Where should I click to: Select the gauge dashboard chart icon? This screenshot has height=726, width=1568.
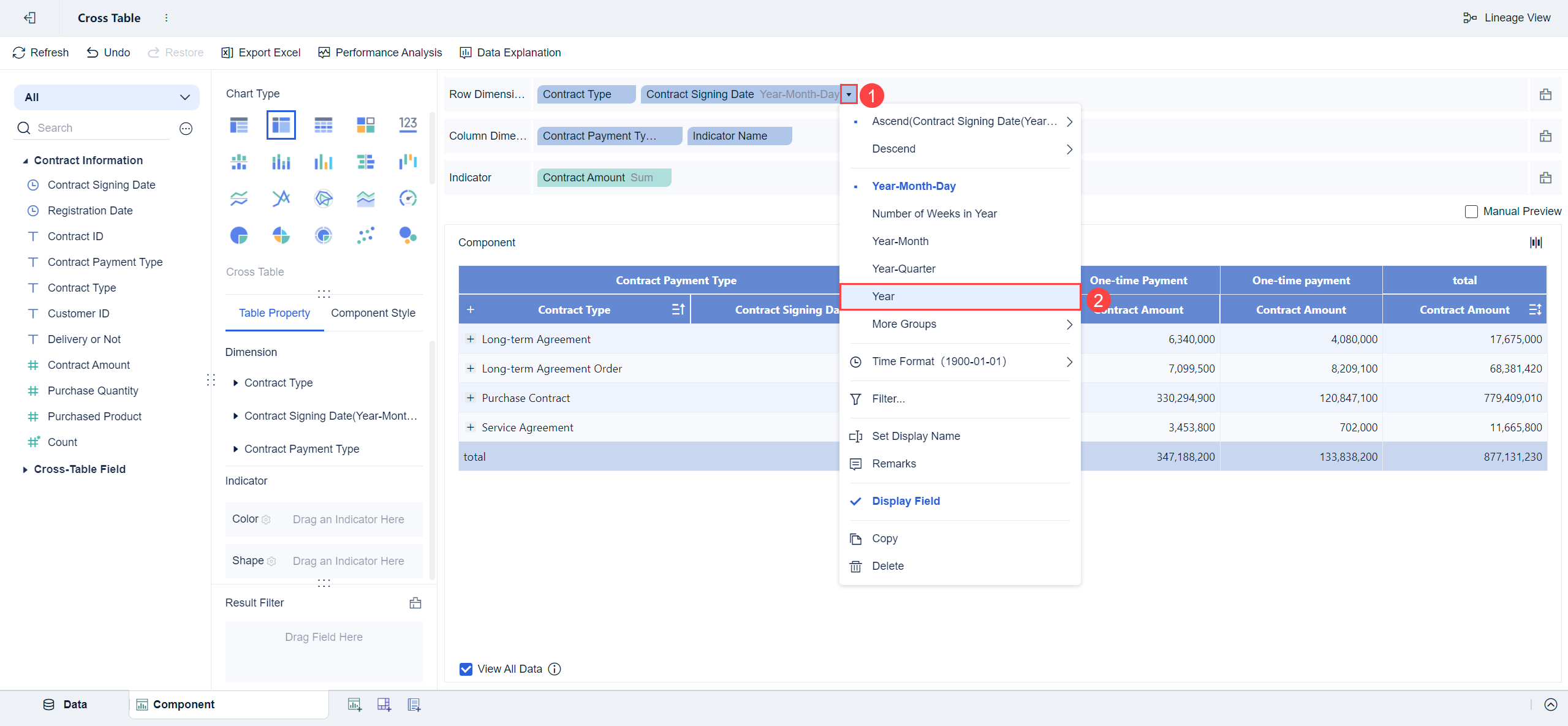(x=407, y=199)
